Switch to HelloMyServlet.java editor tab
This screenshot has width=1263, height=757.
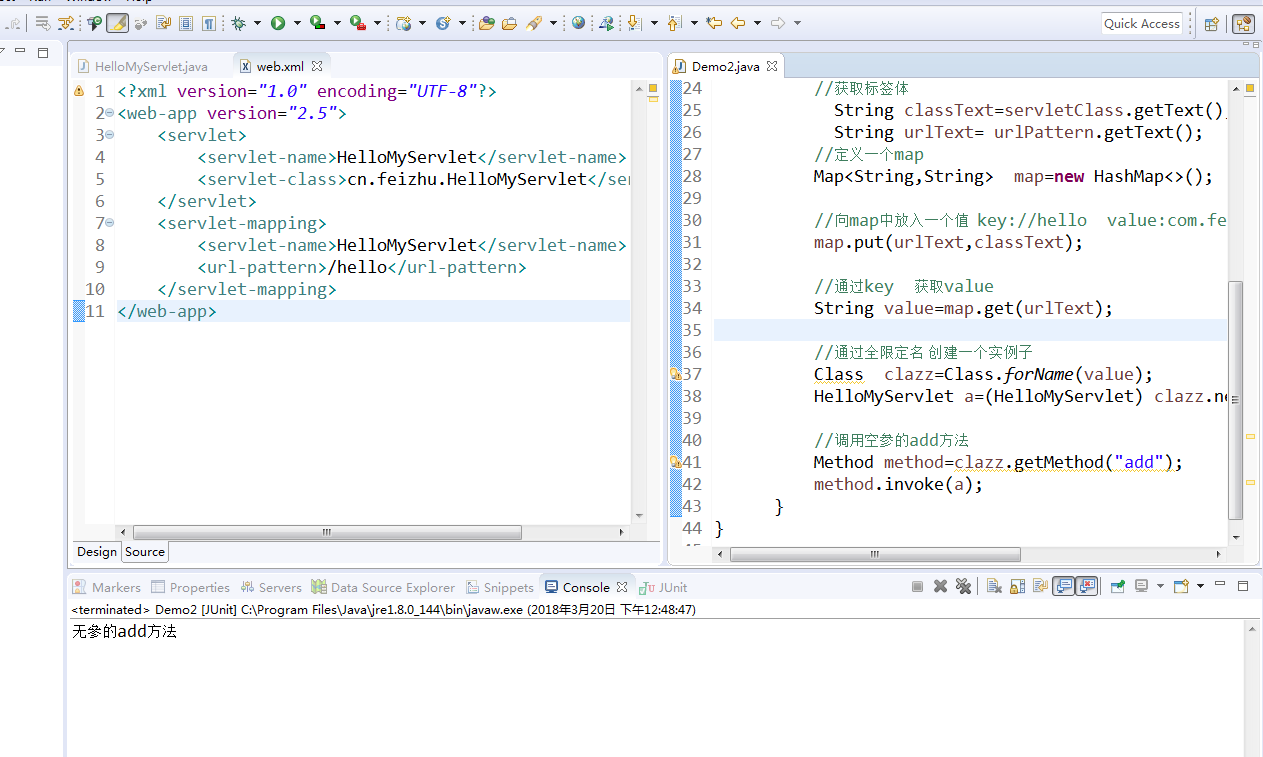[143, 66]
